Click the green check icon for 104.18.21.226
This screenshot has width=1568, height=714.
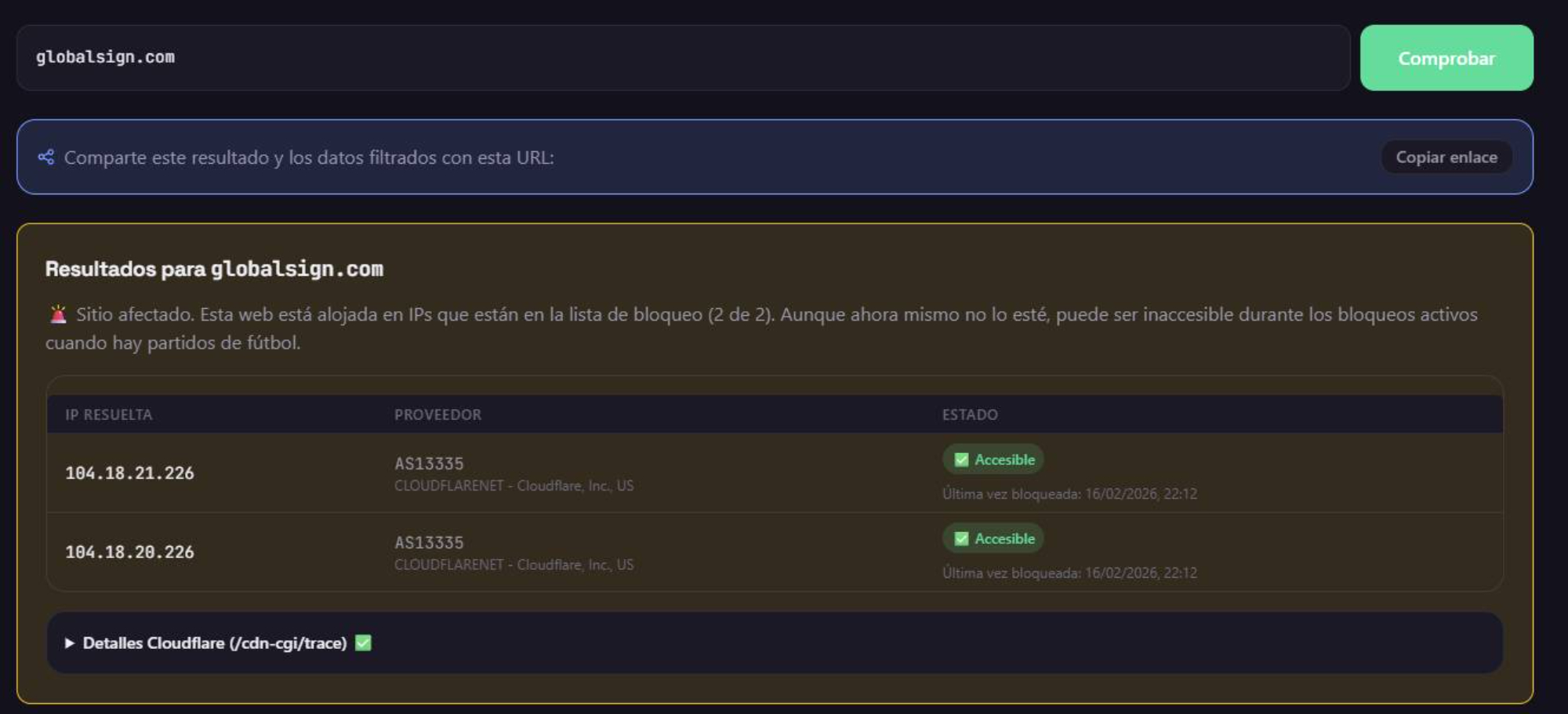click(961, 460)
